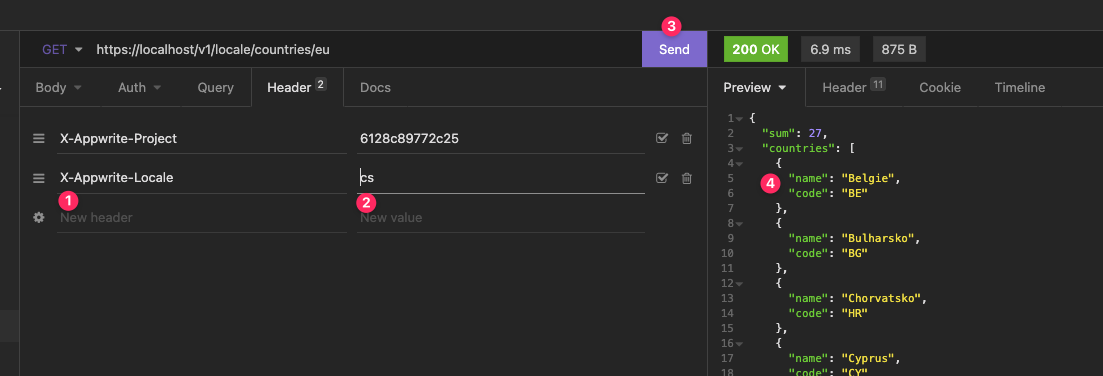Screen dimensions: 1103x376
Task: Grab the X-Appwrite-Project row reorder handle
Action: (39, 138)
